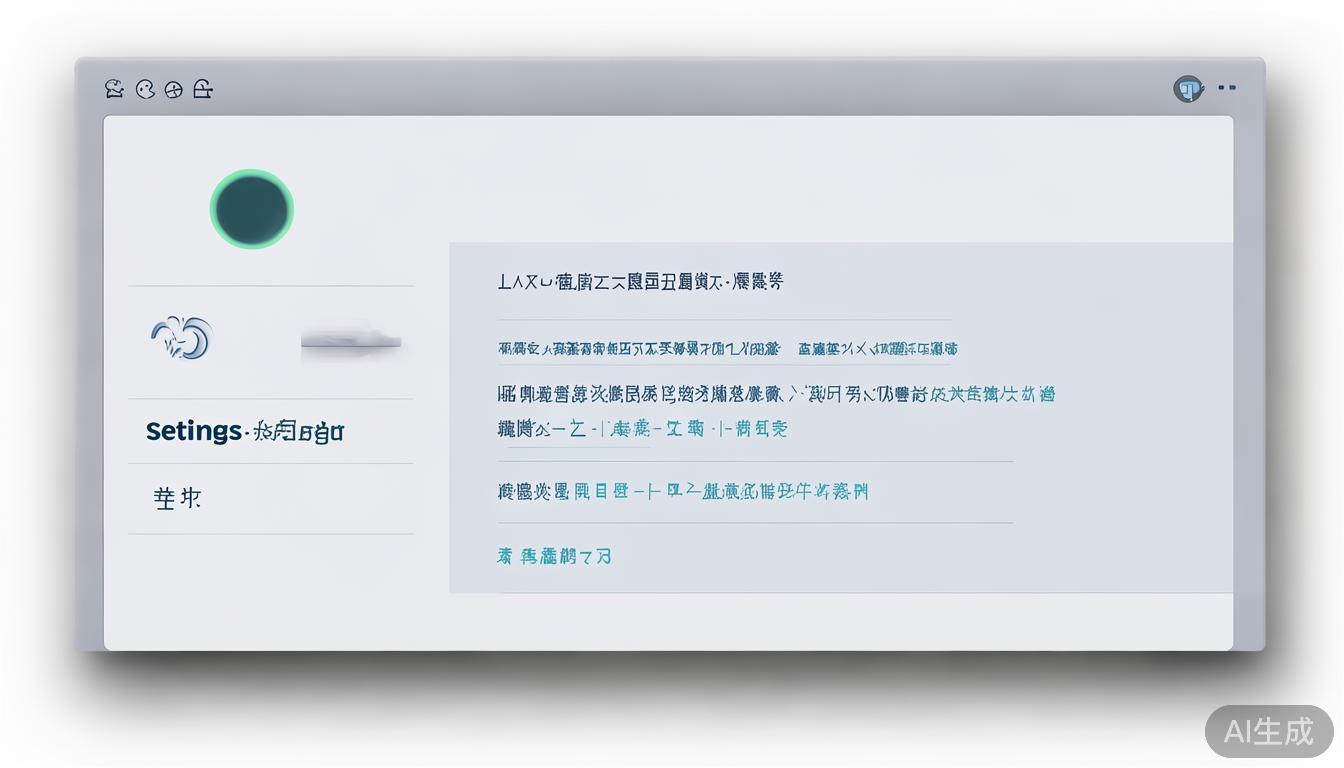Toggle the gray pill switch beside the swirl logo
This screenshot has height=768, width=1344.
click(352, 341)
